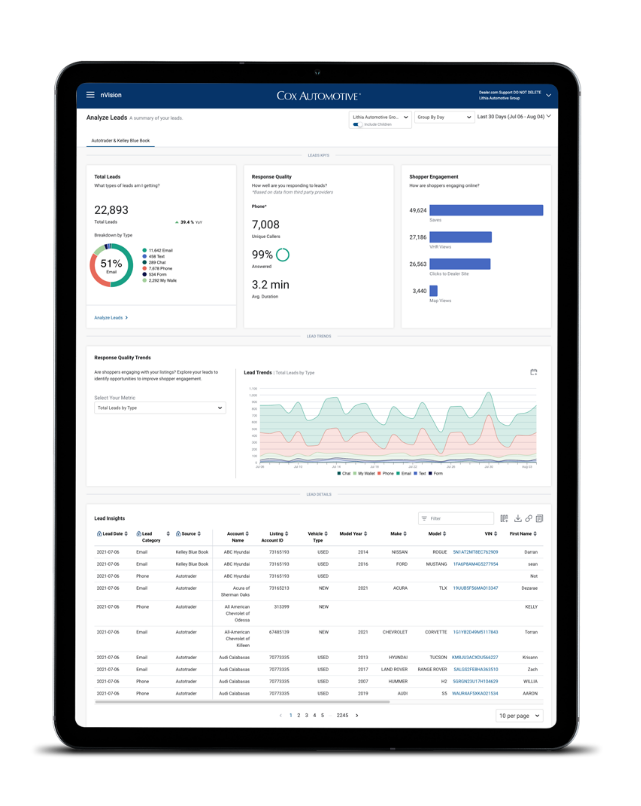641x806 pixels.
Task: Click the filter funnel icon in the Filter box
Action: [424, 518]
